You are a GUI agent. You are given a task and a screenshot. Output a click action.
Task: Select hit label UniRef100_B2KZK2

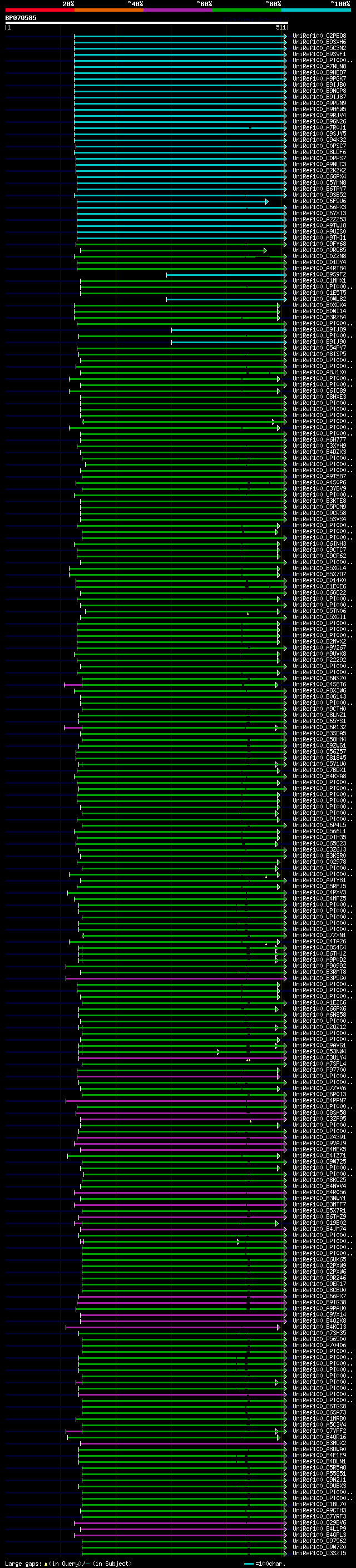pos(319,170)
